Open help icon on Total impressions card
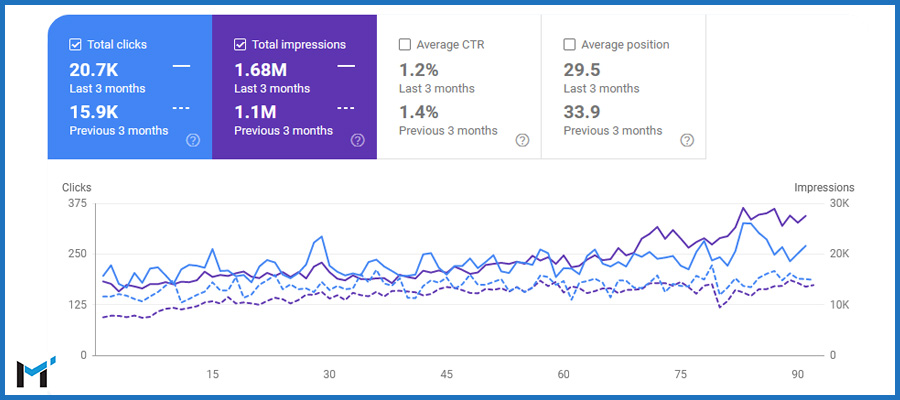The height and width of the screenshot is (400, 900). (358, 140)
